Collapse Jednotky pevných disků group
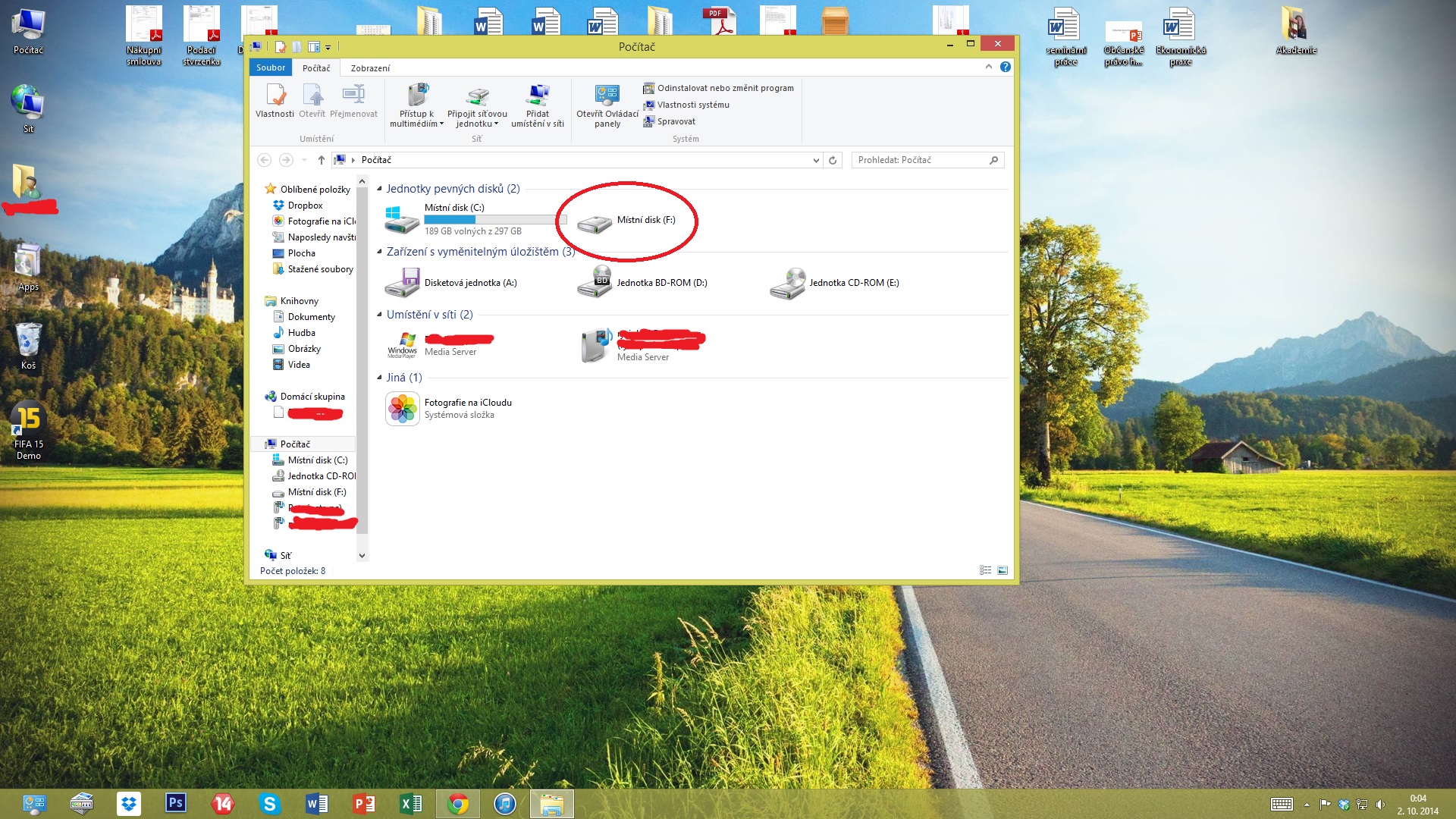The width and height of the screenshot is (1456, 819). [x=379, y=189]
